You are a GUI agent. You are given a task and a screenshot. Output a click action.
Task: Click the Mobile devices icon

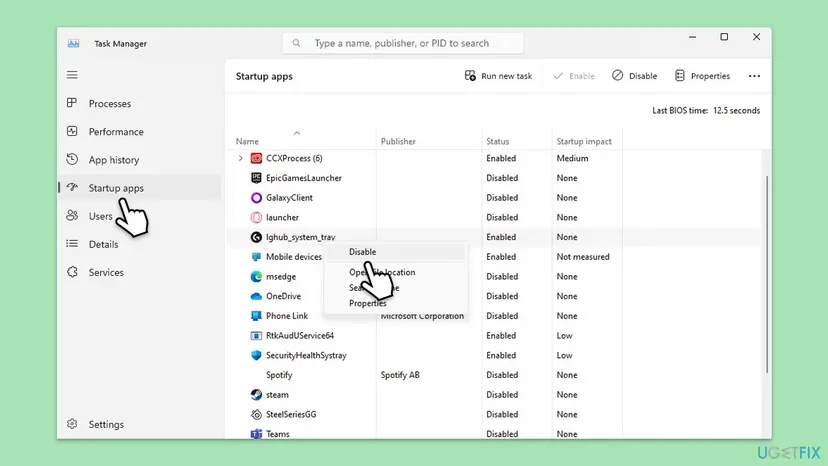click(256, 257)
